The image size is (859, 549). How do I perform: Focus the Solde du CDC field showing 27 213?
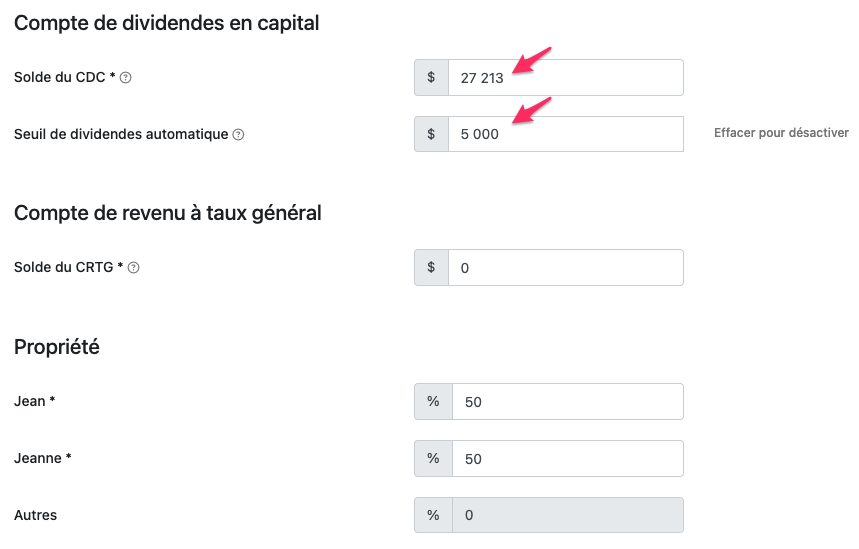point(566,77)
